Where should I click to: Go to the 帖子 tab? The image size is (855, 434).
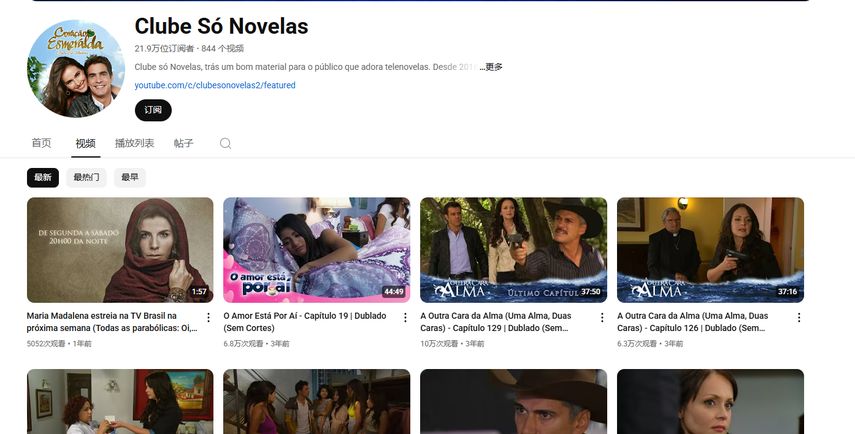point(184,143)
